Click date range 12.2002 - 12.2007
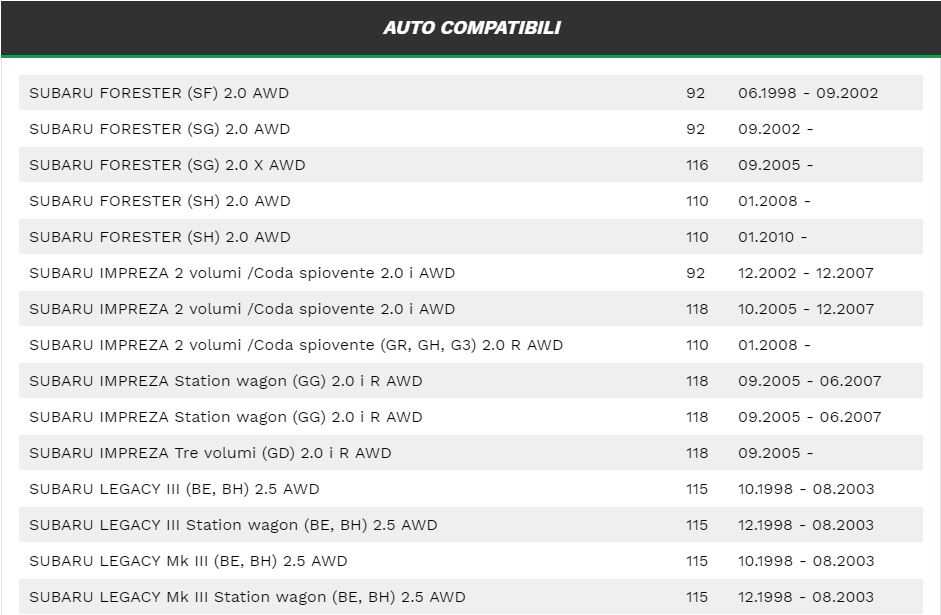 805,273
